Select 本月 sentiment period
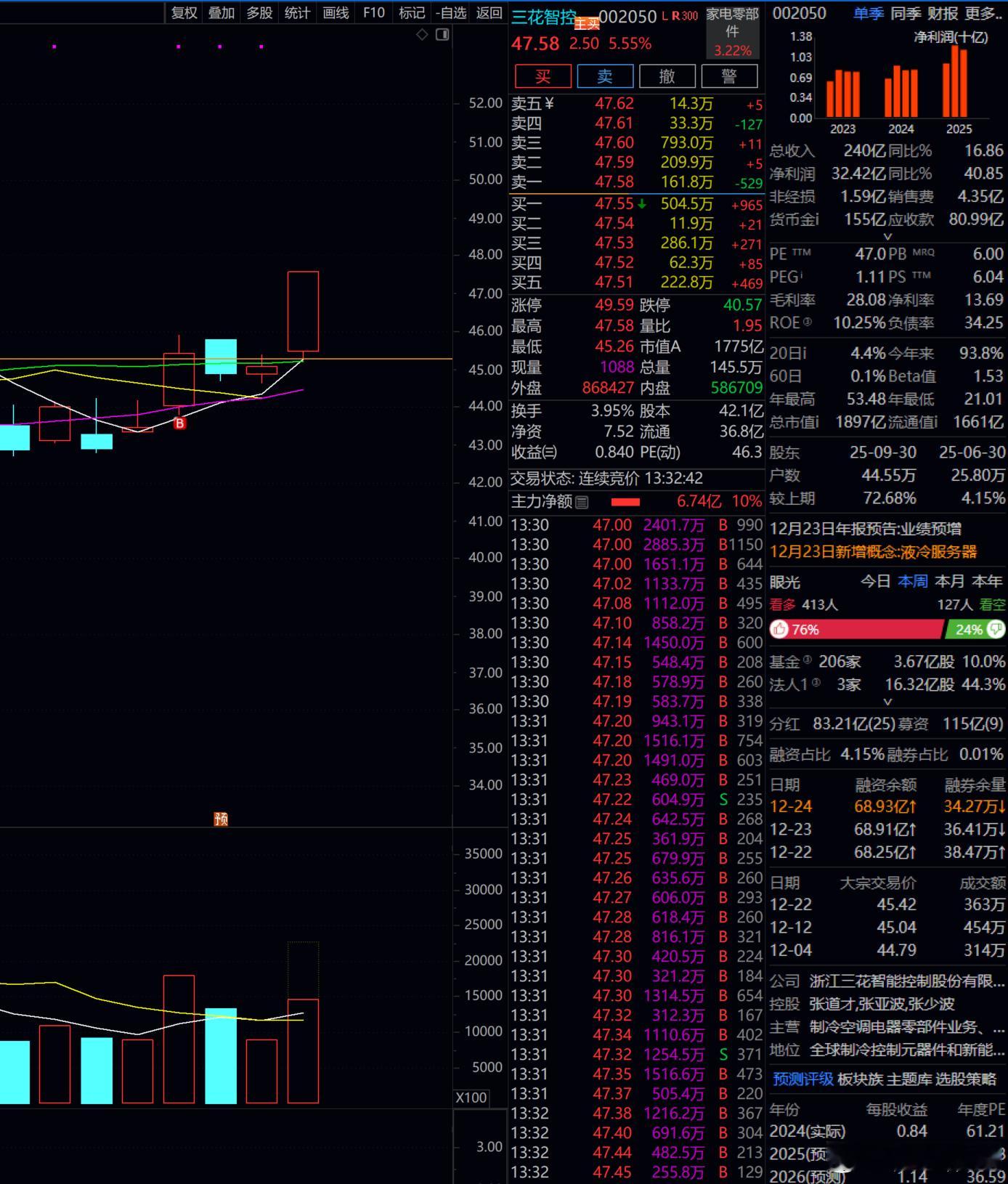1008x1184 pixels. pyautogui.click(x=950, y=581)
